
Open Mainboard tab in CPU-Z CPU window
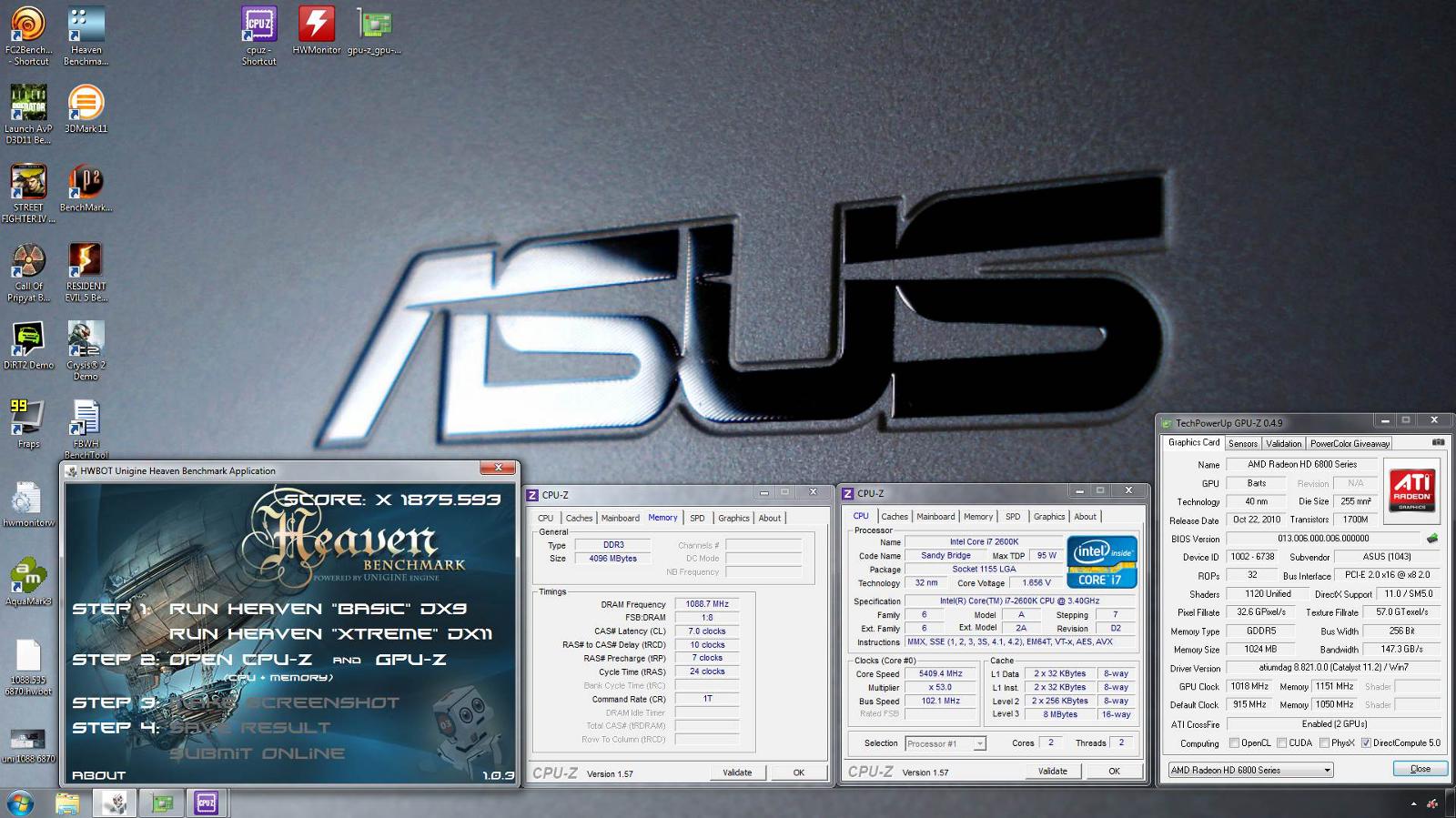(x=935, y=516)
